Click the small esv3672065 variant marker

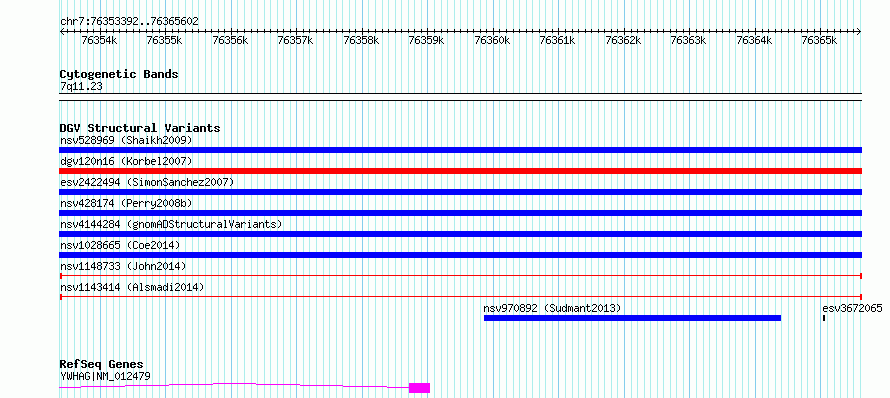coord(824,318)
